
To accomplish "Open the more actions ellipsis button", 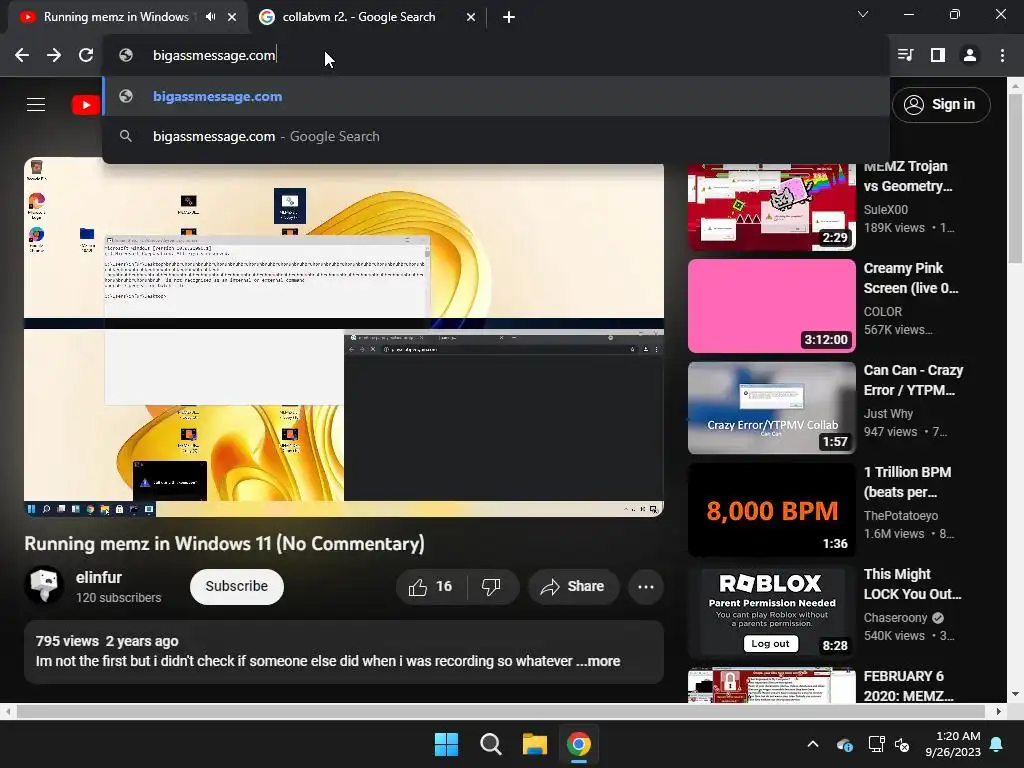I will click(x=646, y=586).
